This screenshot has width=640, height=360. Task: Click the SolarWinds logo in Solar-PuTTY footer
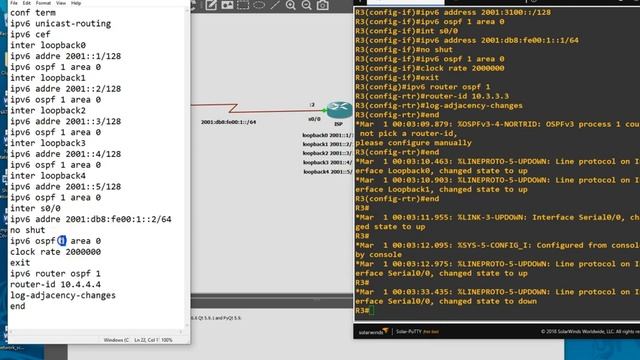(x=373, y=331)
